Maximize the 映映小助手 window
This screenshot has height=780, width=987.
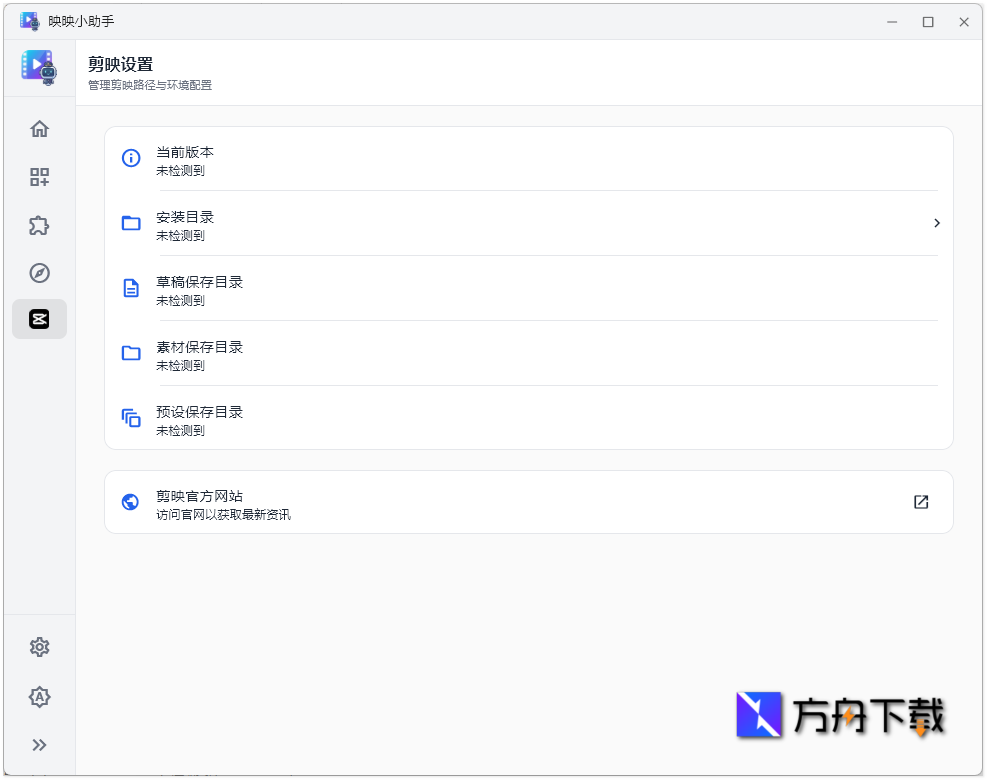[928, 22]
